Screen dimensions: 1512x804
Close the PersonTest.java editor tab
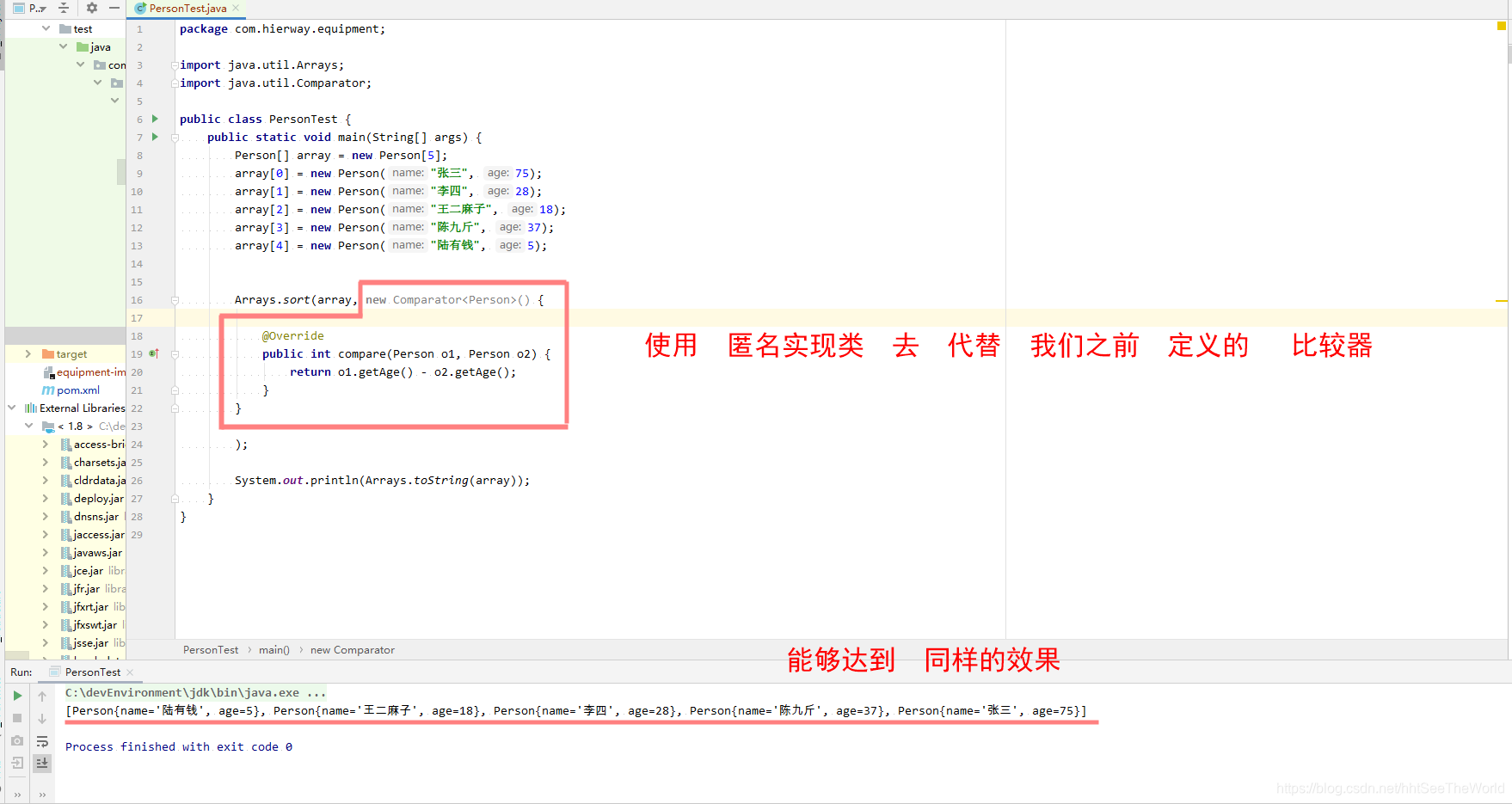pyautogui.click(x=237, y=9)
